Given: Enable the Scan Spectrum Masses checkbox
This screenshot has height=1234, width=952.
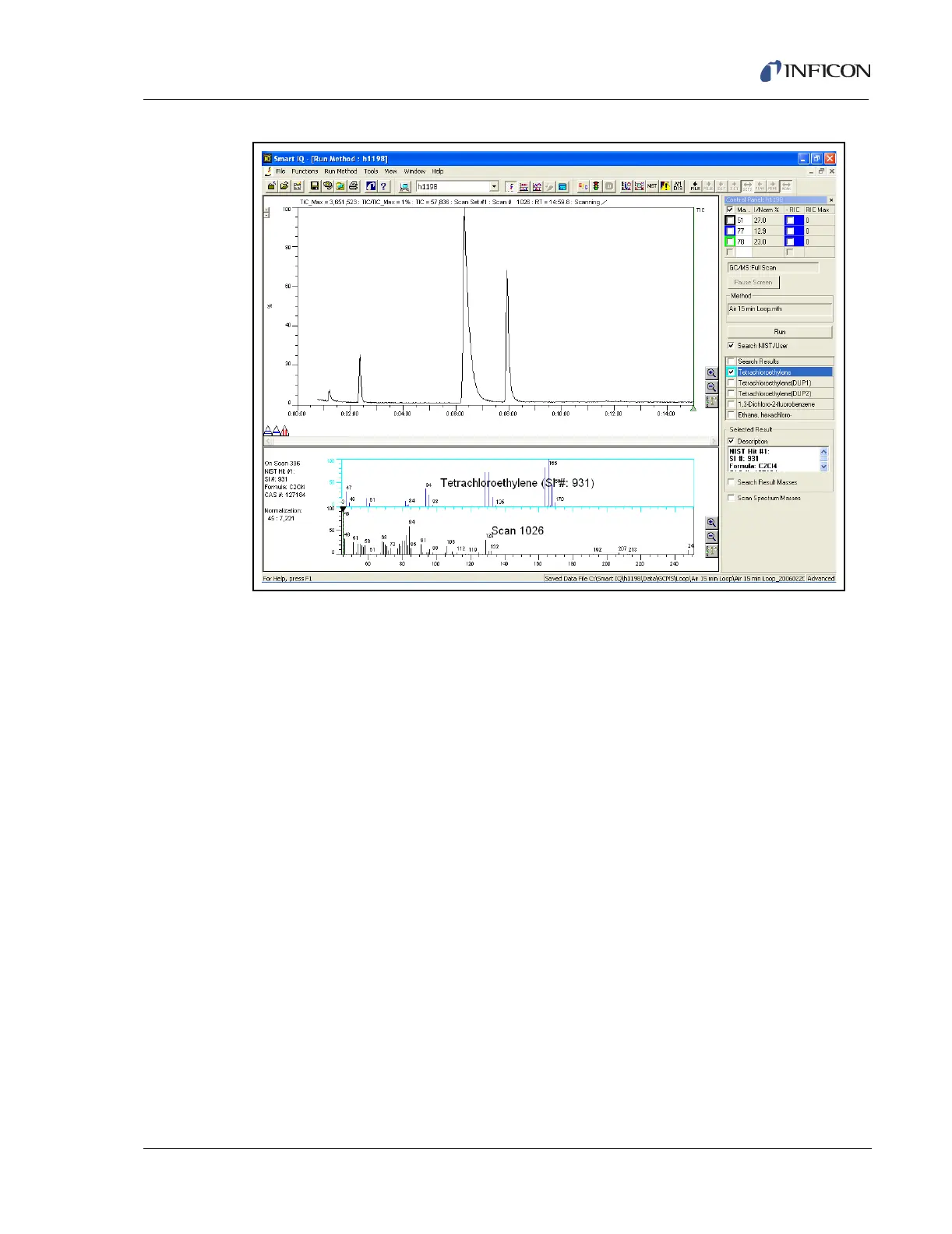Looking at the screenshot, I should coord(731,498).
